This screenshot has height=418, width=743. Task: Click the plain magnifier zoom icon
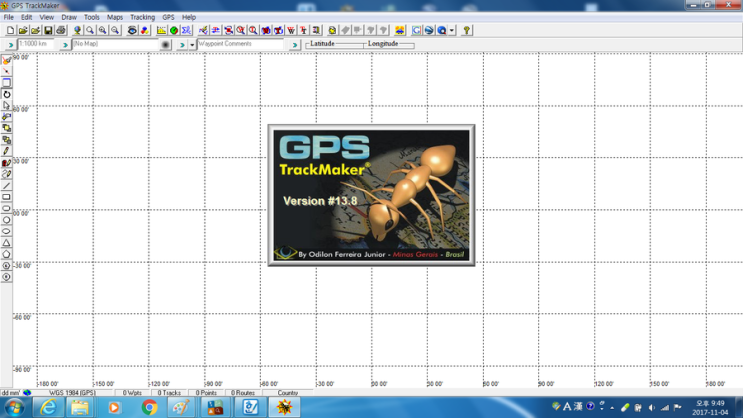tap(90, 30)
